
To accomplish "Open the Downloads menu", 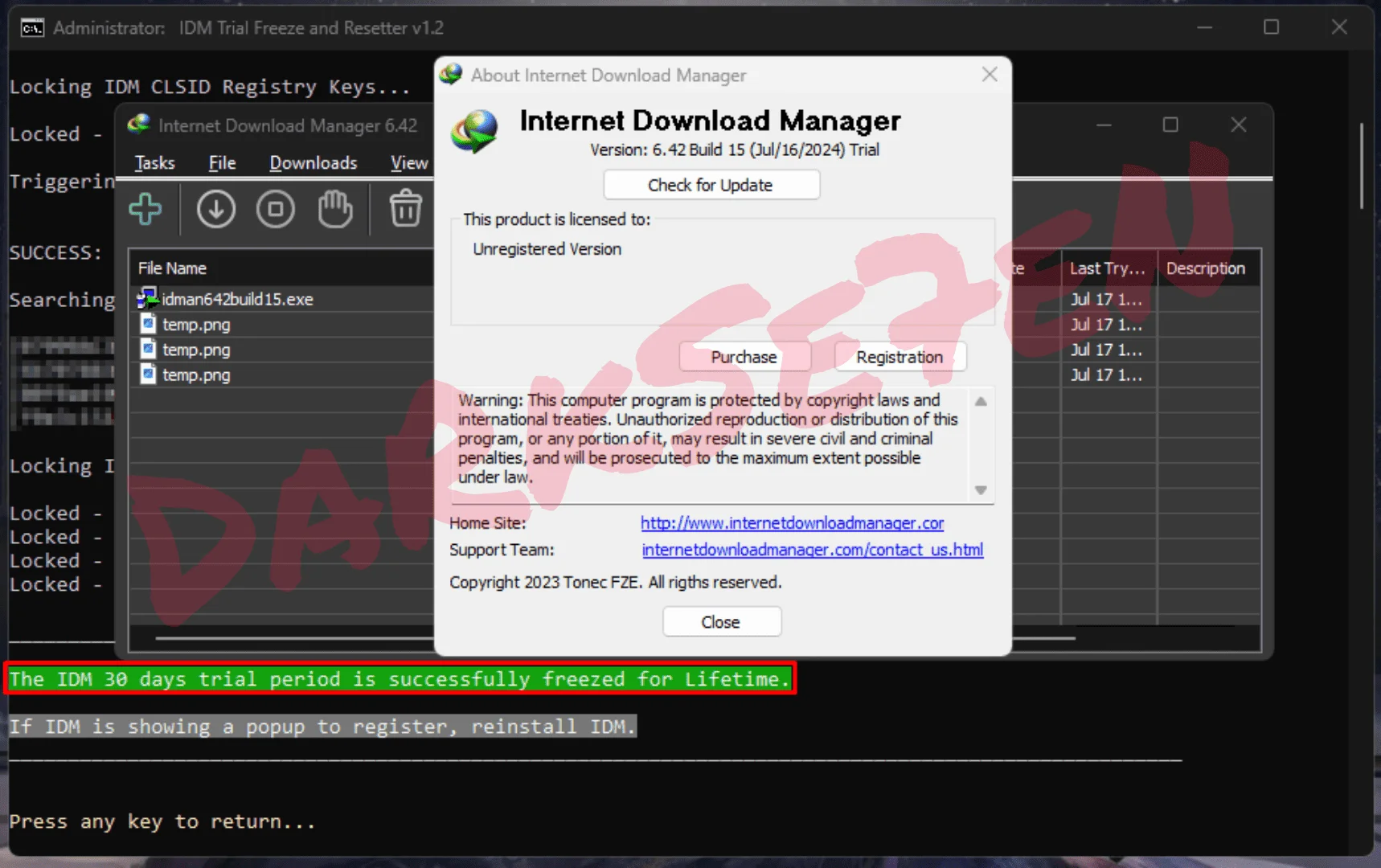I will [x=313, y=163].
